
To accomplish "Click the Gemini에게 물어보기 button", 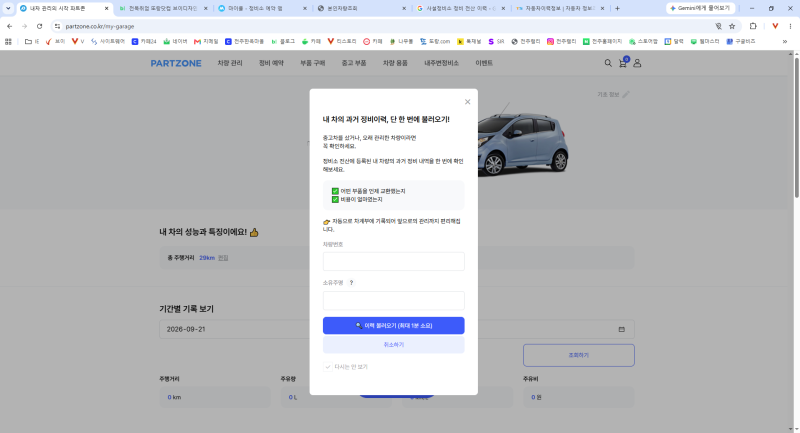I will point(699,8).
